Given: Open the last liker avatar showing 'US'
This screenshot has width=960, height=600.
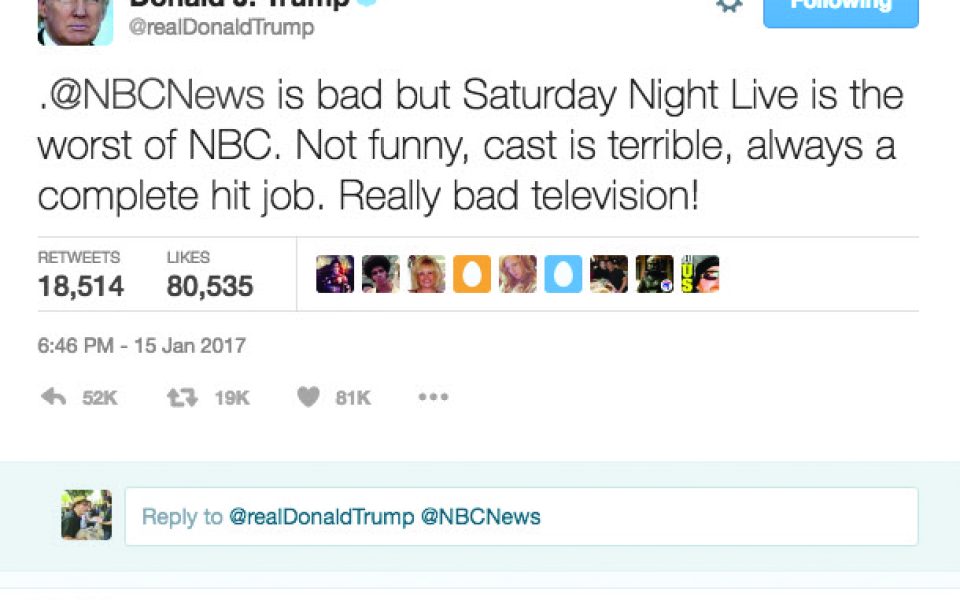Looking at the screenshot, I should click(x=700, y=274).
